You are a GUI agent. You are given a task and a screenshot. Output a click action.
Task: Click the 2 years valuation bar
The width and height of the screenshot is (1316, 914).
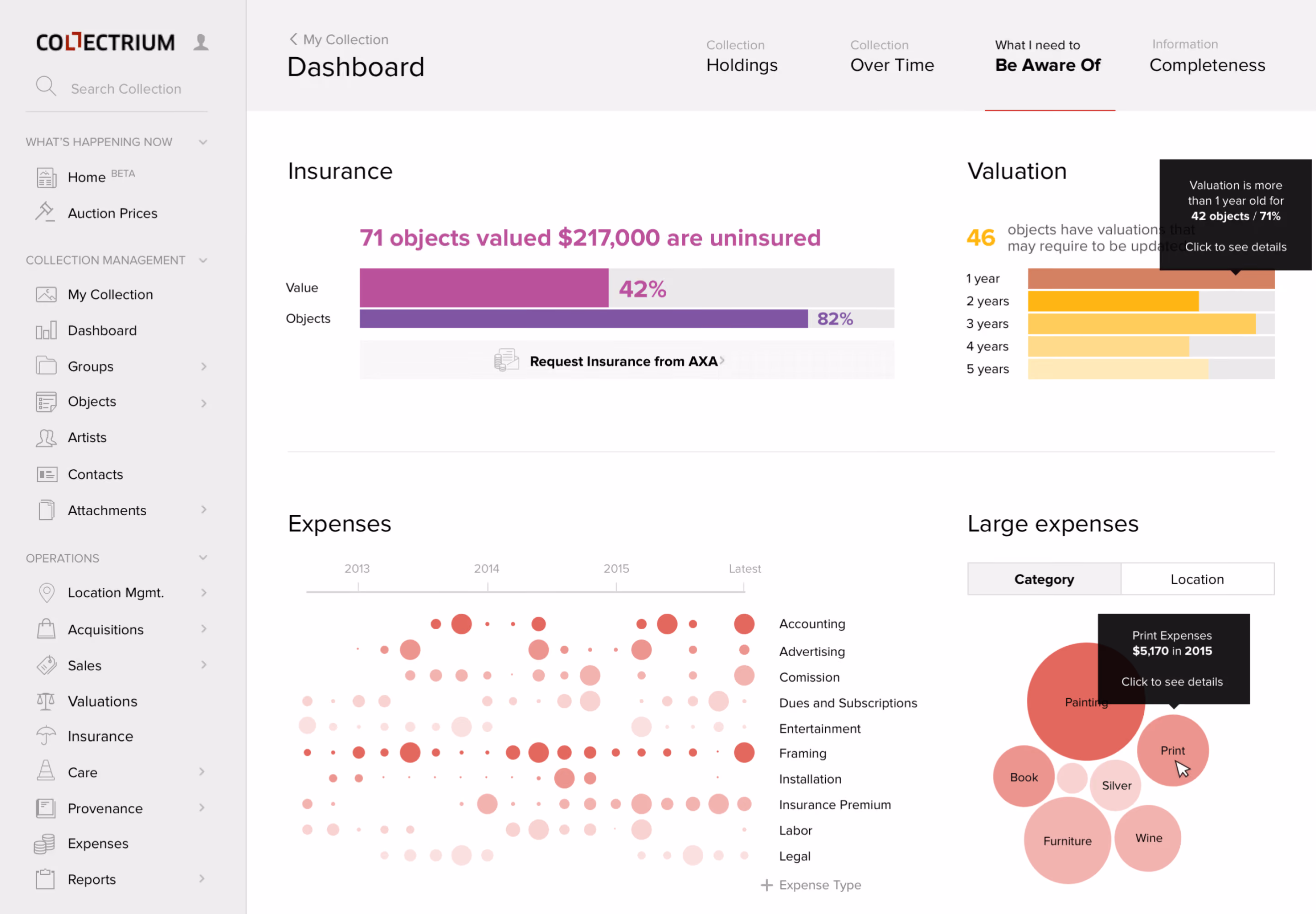coord(1113,301)
